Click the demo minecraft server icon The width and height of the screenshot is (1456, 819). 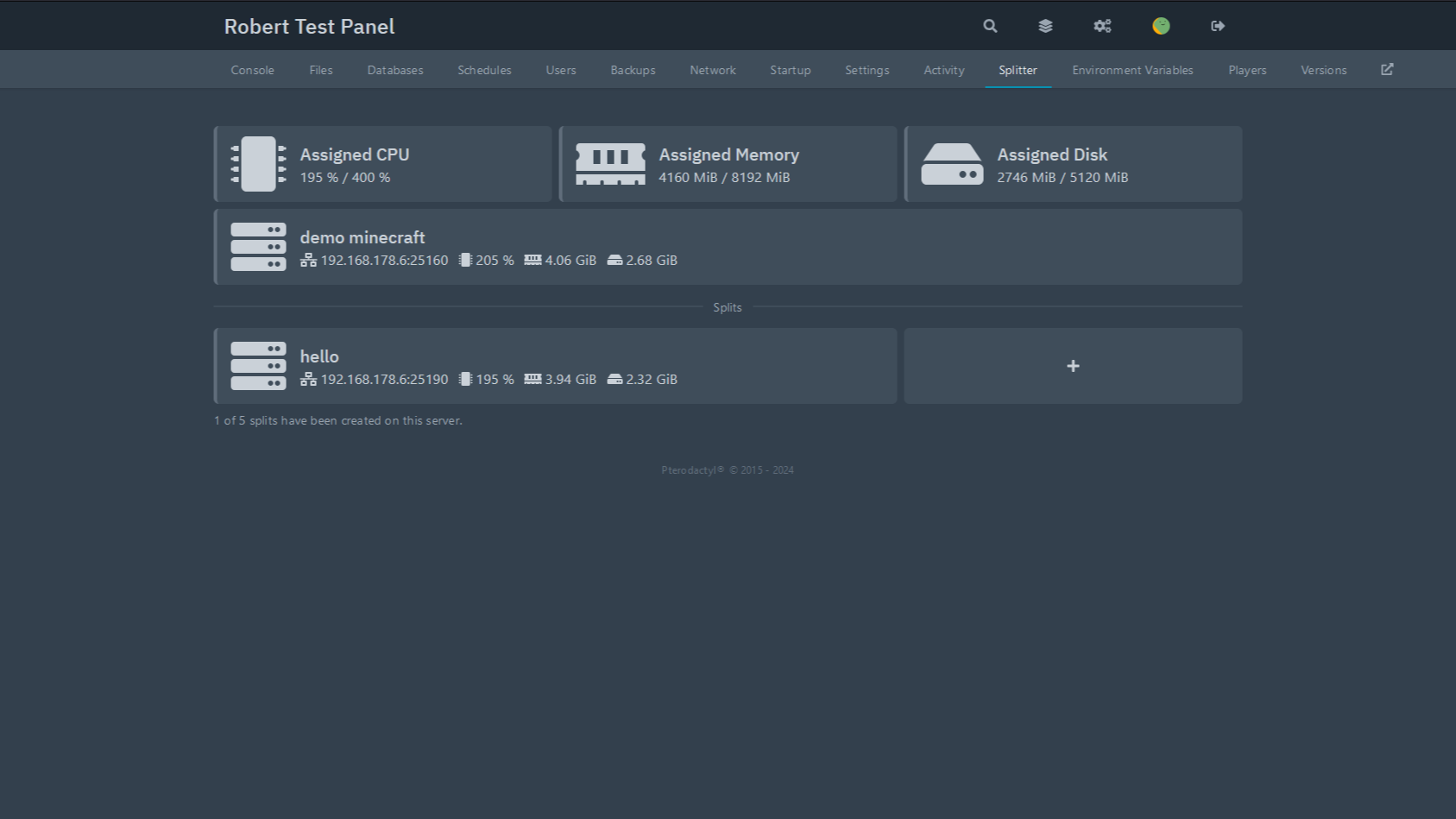point(258,247)
